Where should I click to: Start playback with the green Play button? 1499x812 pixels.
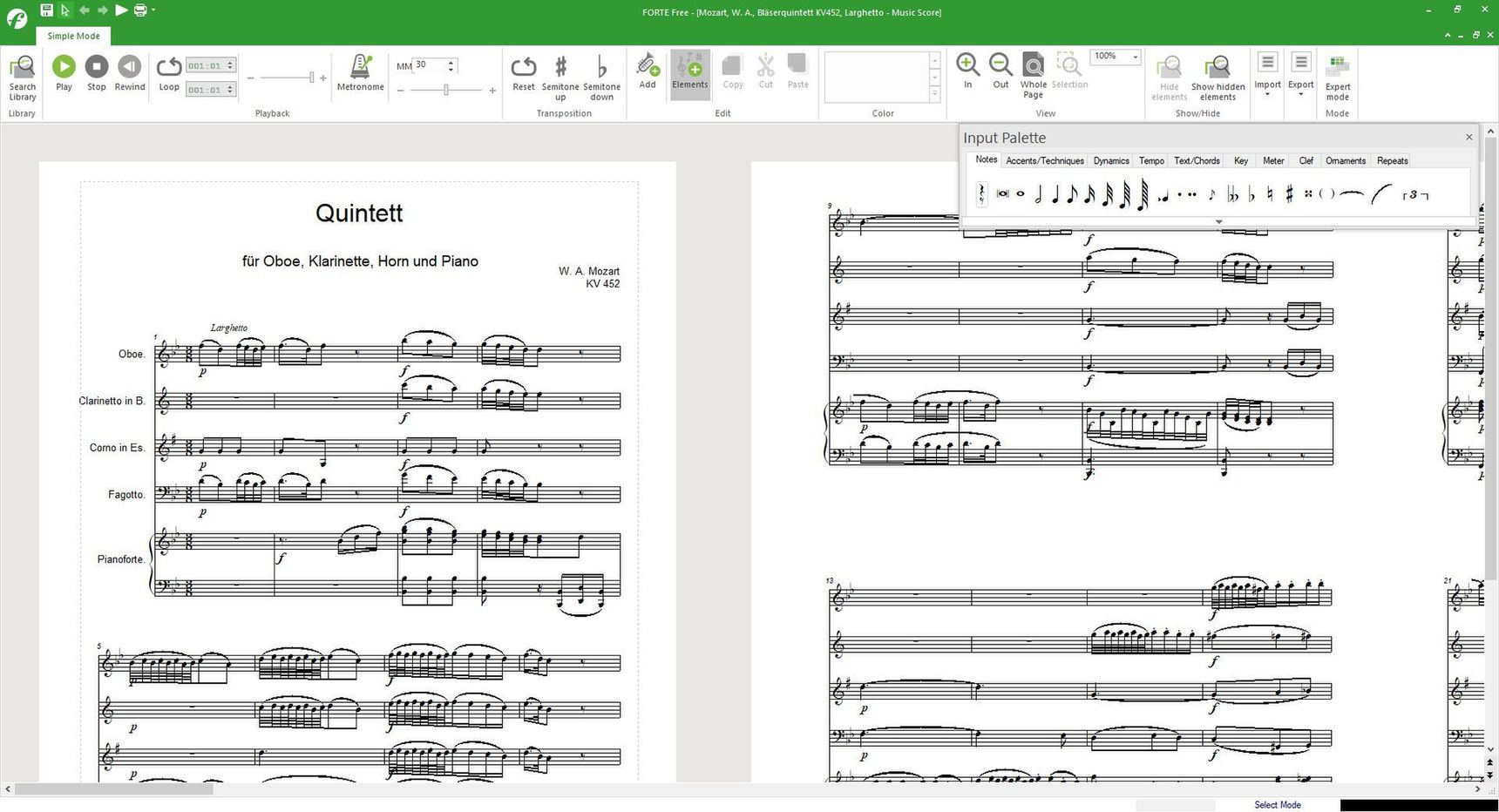pos(64,73)
